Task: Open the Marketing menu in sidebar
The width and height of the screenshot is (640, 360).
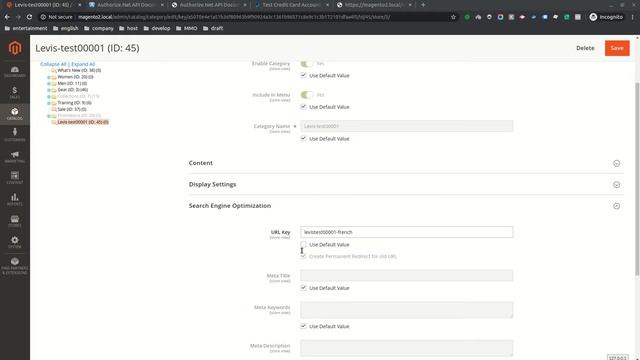Action: (15, 157)
